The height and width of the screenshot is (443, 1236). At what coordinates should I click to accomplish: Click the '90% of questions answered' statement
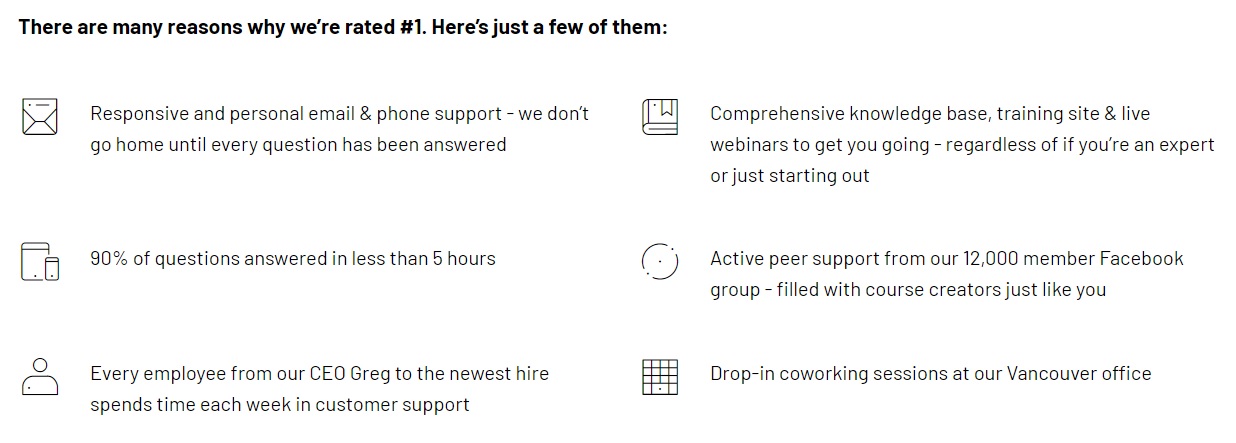[x=293, y=259]
